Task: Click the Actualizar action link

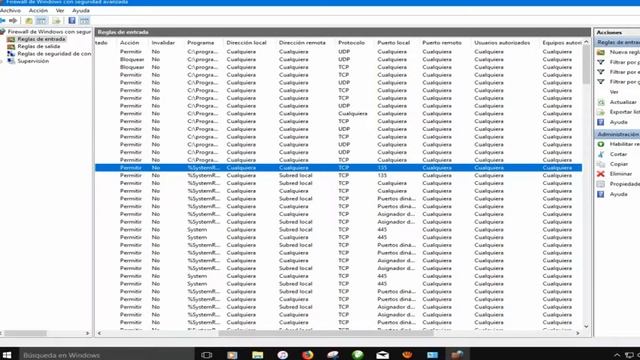Action: tap(623, 102)
